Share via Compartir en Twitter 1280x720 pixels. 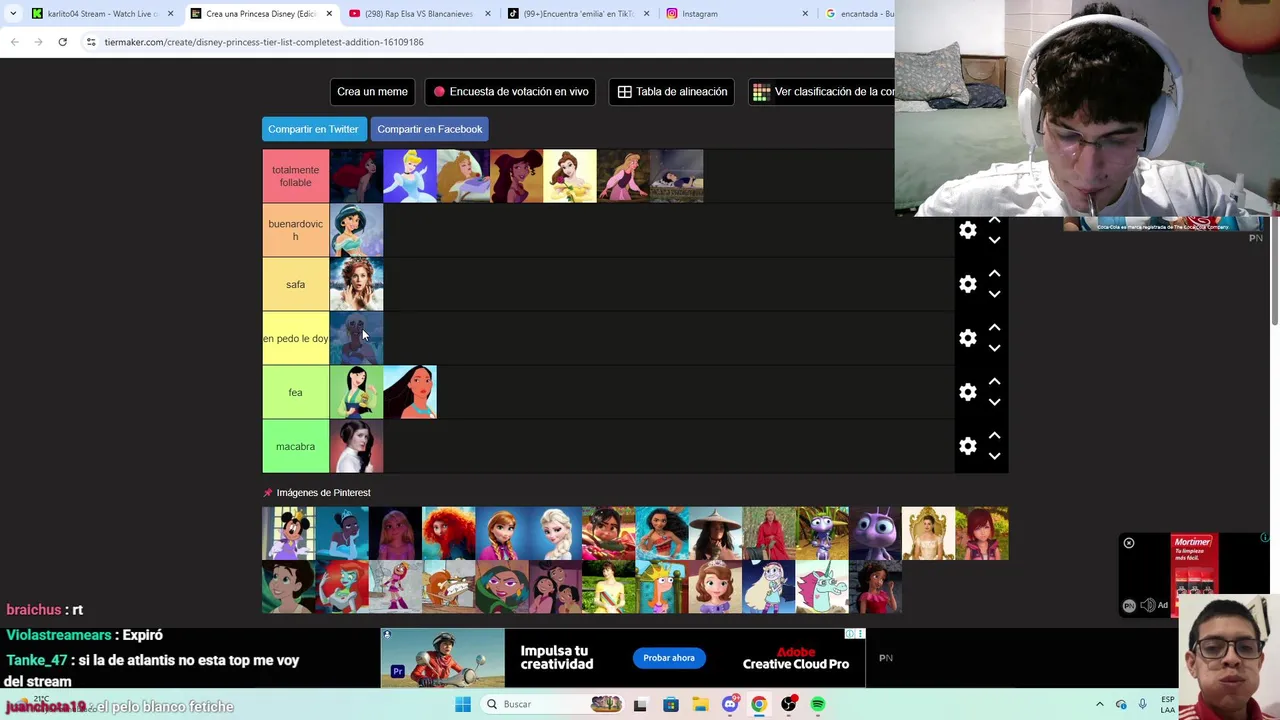(313, 129)
